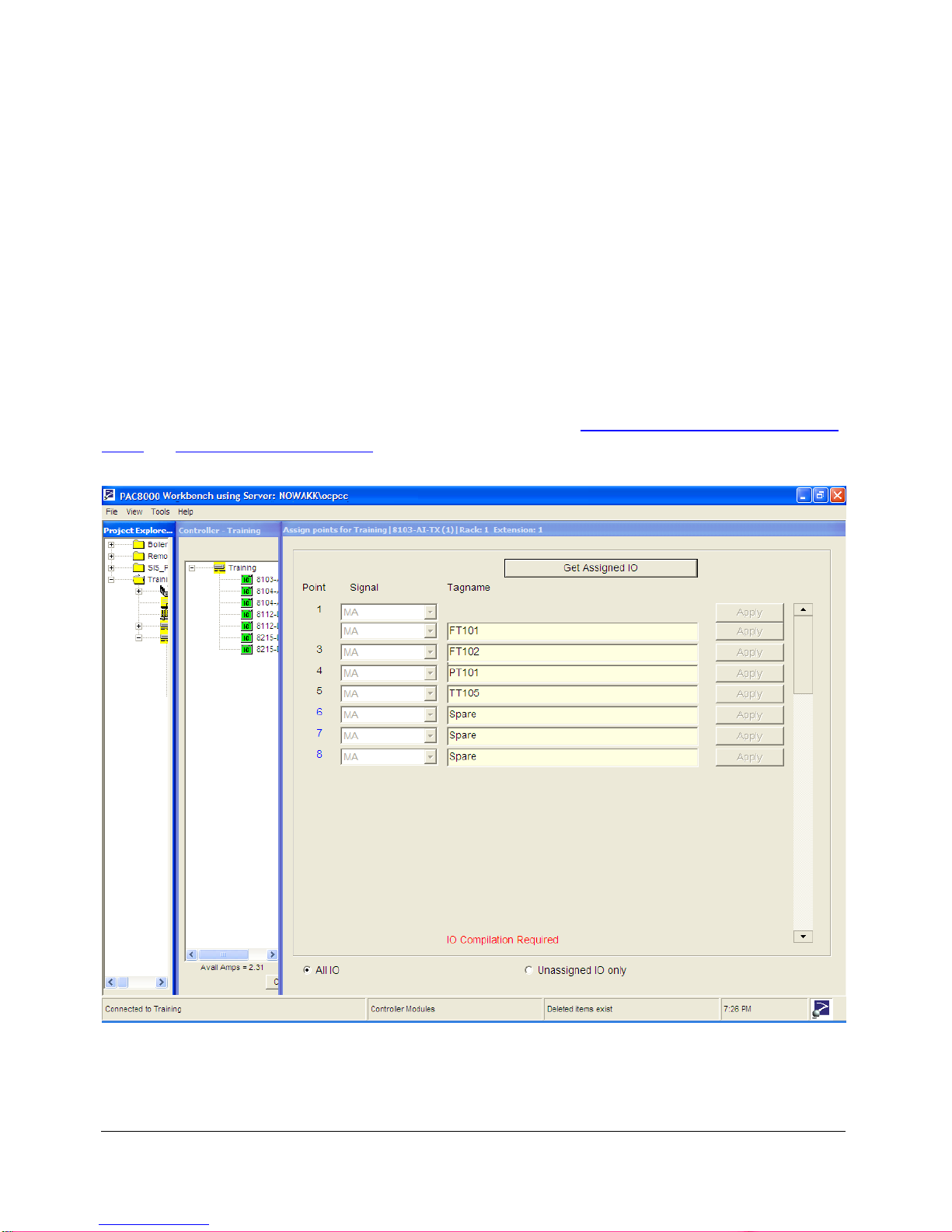The image size is (952, 1232).
Task: Click the 7:26 PM status bar clock
Action: pos(738,1009)
